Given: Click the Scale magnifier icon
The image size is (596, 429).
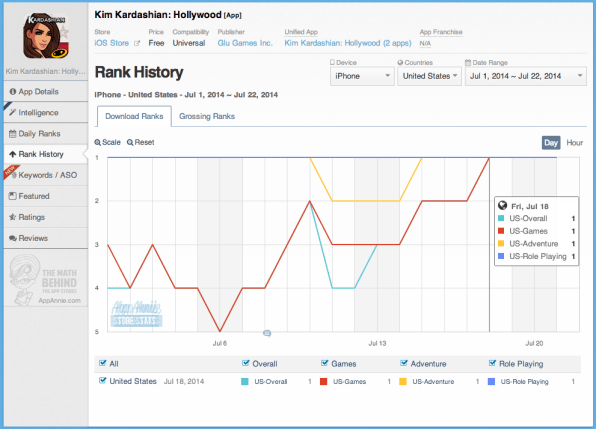Looking at the screenshot, I should (98, 142).
